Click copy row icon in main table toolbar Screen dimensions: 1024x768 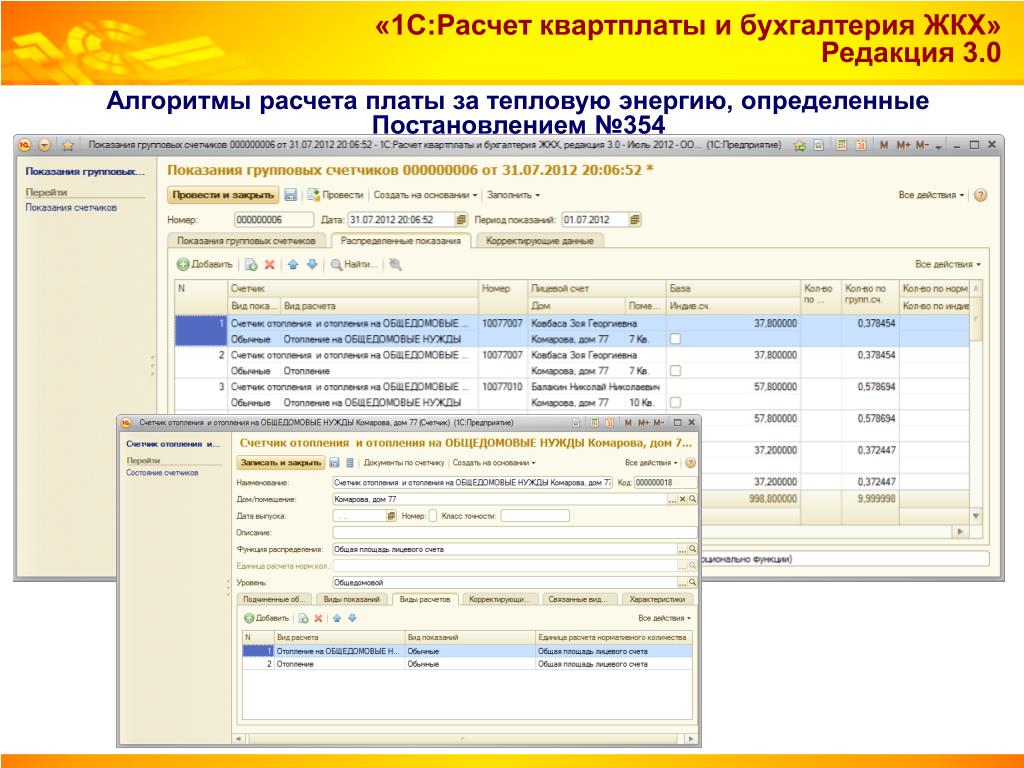[251, 264]
